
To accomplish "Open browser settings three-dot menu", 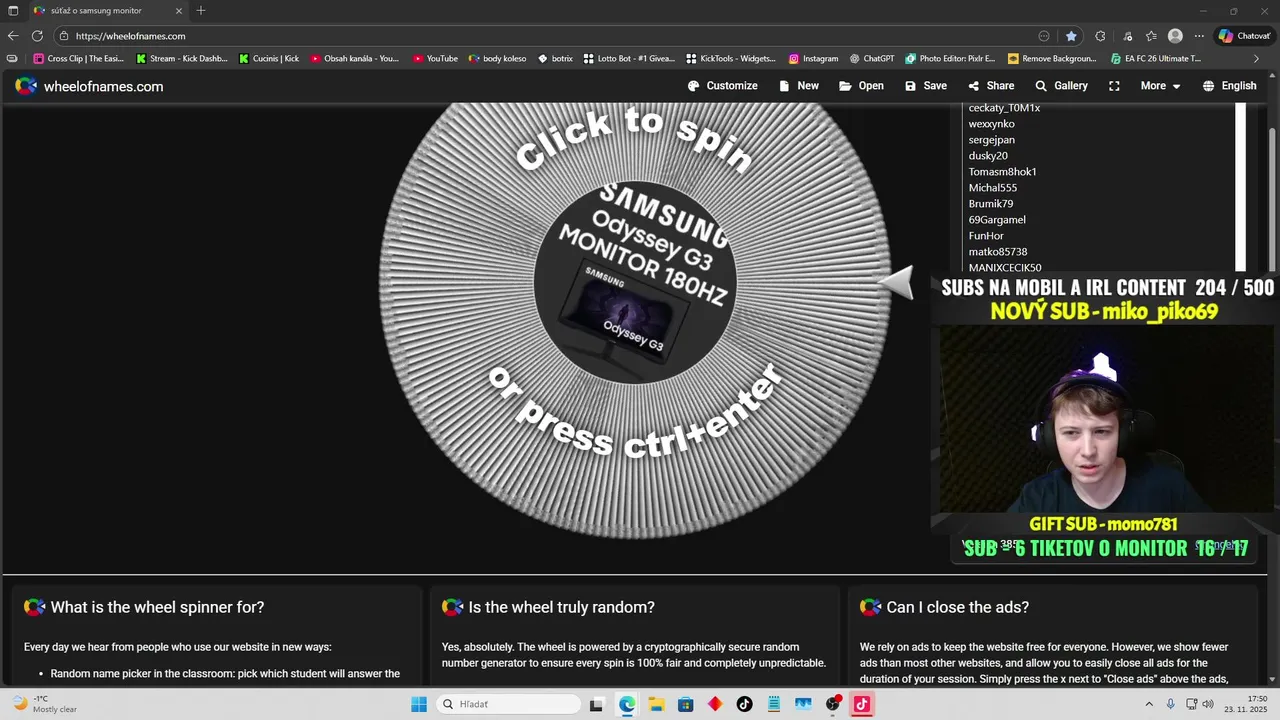I will tap(1199, 36).
